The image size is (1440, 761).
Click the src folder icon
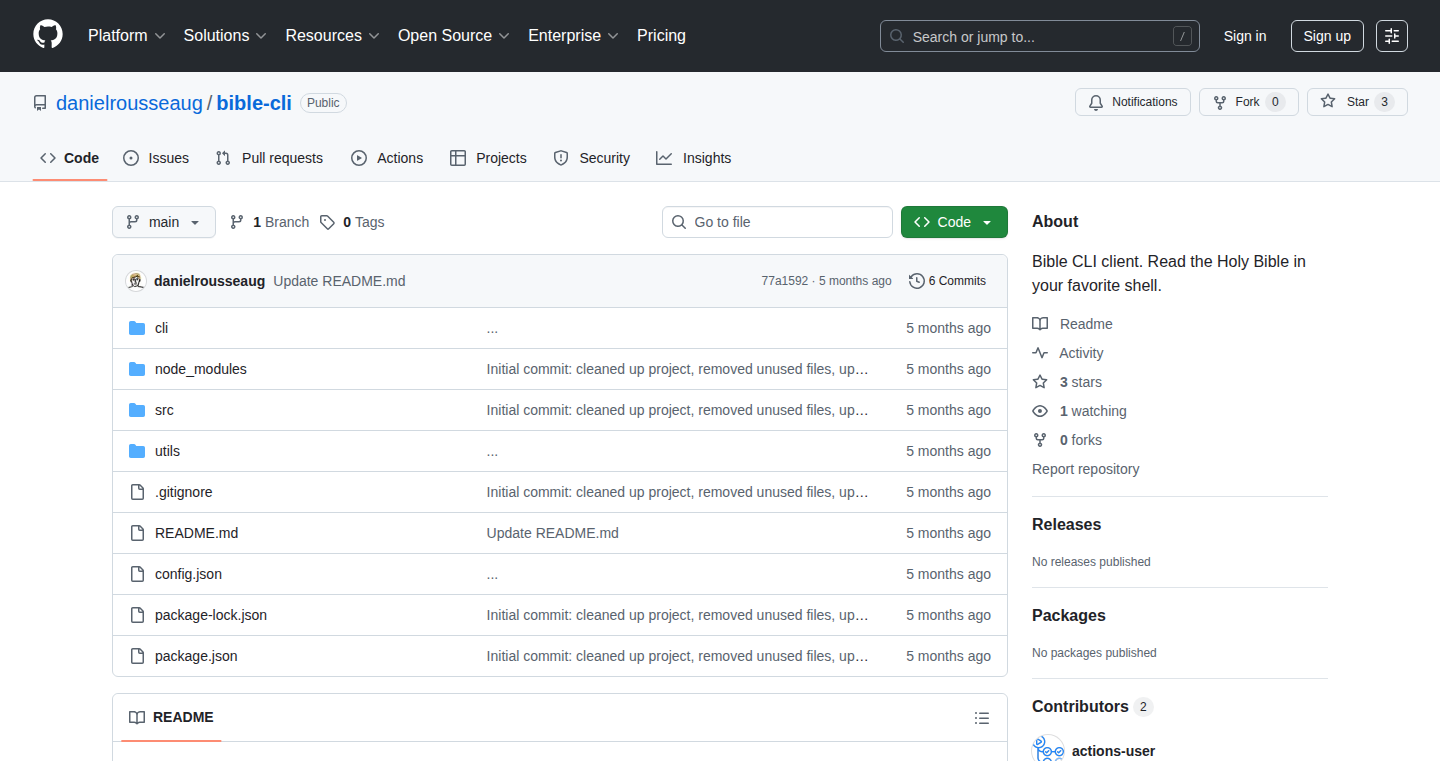pos(137,410)
